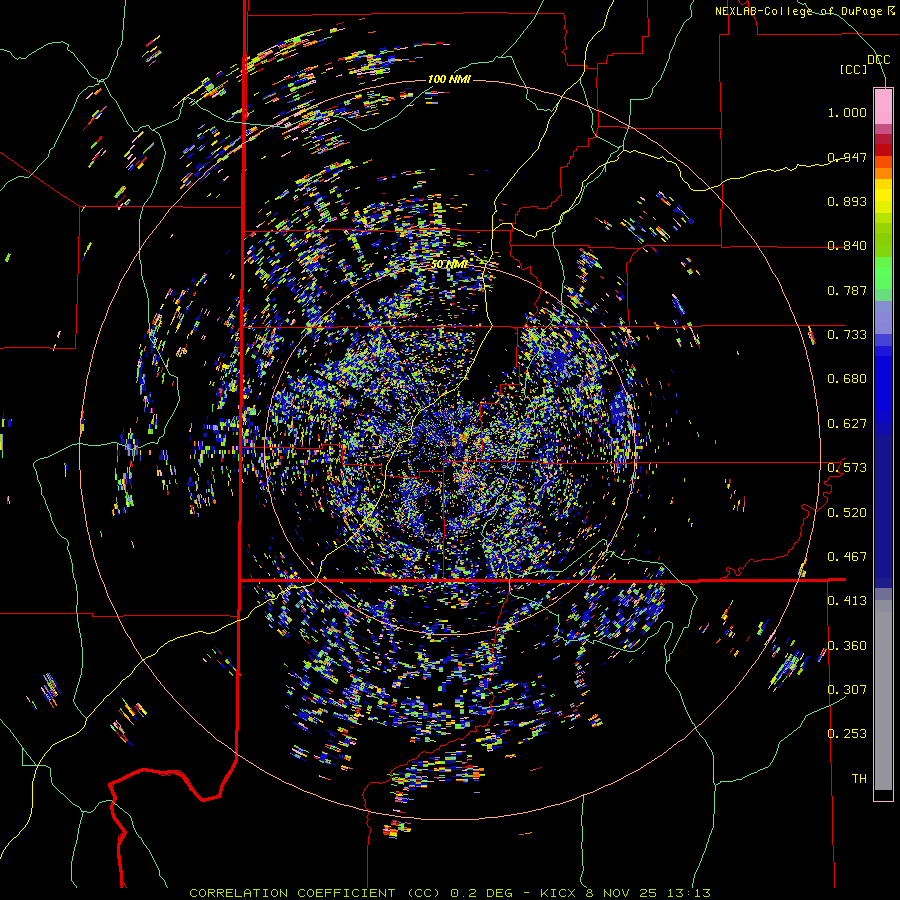Click the [CC] units label
This screenshot has width=900, height=900.
coord(854,69)
